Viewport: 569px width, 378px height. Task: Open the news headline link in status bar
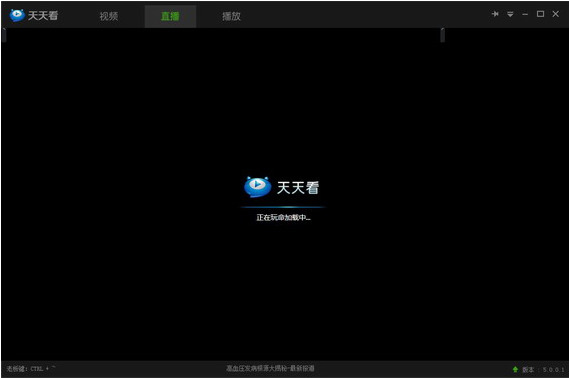coord(270,369)
